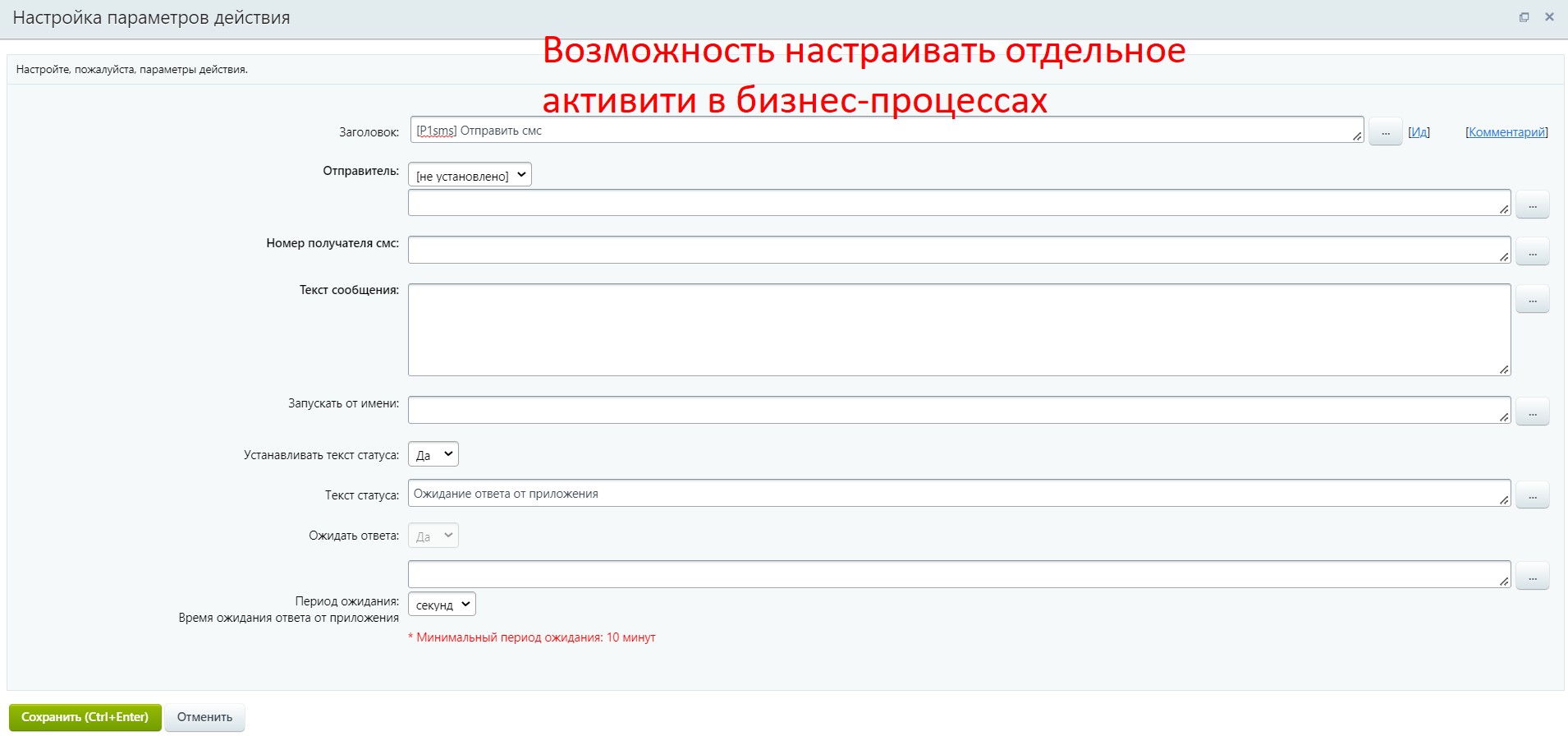Open the Отправитель dropdown list
Image resolution: width=1568 pixels, height=736 pixels.
coord(470,175)
